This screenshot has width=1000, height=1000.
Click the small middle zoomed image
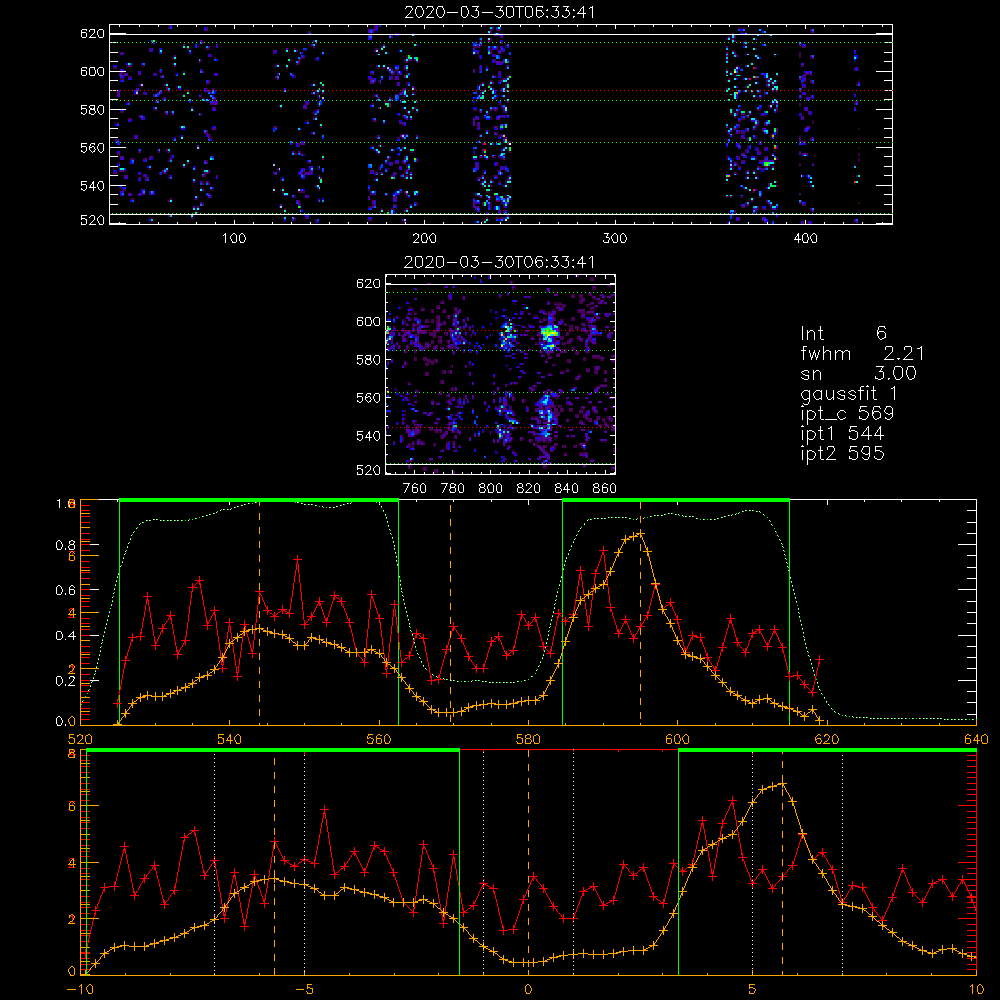click(x=500, y=374)
